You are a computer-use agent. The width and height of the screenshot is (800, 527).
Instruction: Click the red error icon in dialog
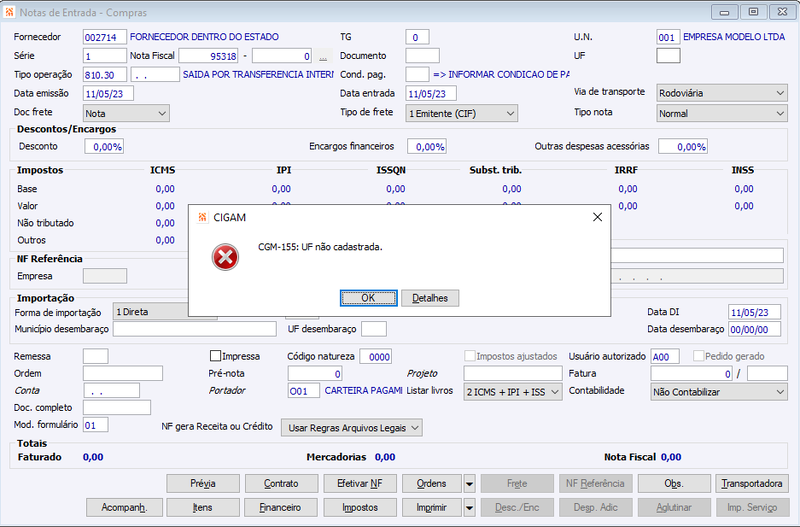coord(225,257)
